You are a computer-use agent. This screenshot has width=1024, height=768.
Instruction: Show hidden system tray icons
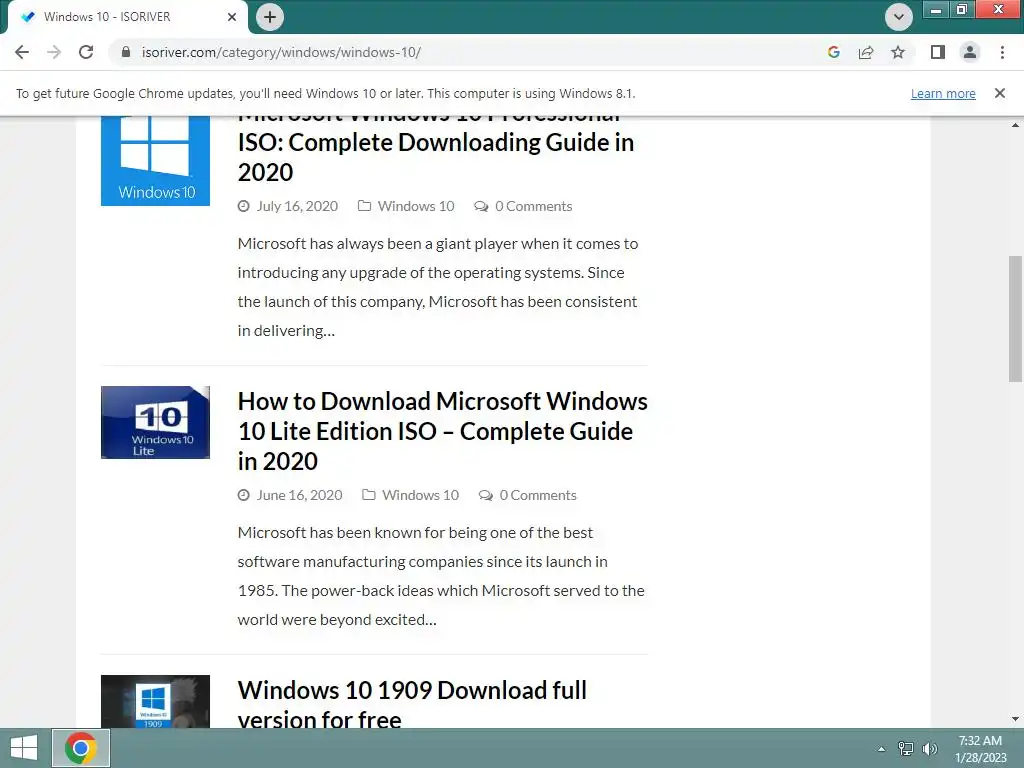(882, 749)
